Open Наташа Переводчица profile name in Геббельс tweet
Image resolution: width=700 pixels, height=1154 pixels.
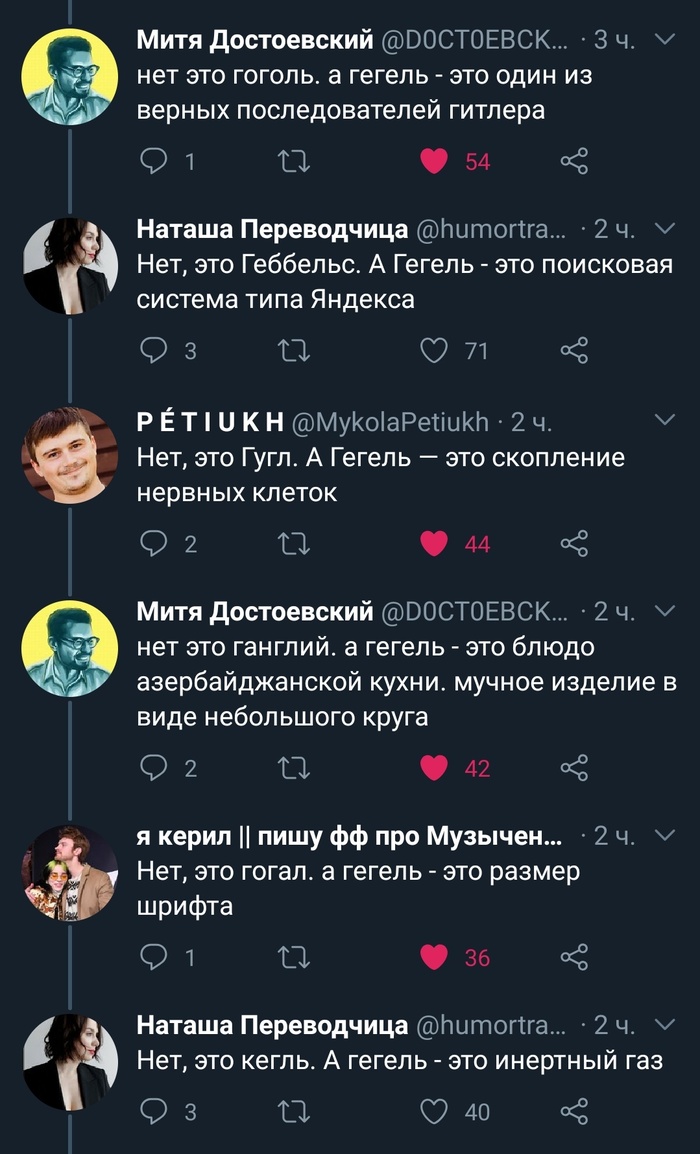(272, 230)
